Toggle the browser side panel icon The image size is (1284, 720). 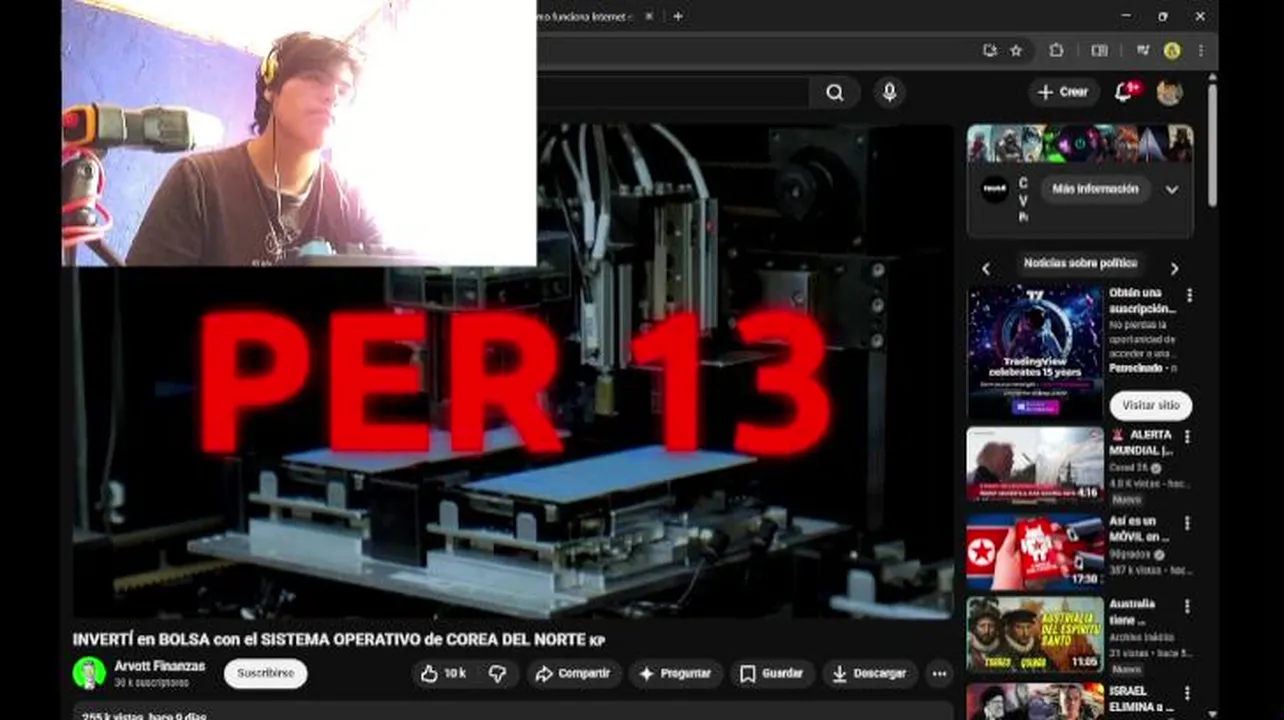click(x=1099, y=50)
